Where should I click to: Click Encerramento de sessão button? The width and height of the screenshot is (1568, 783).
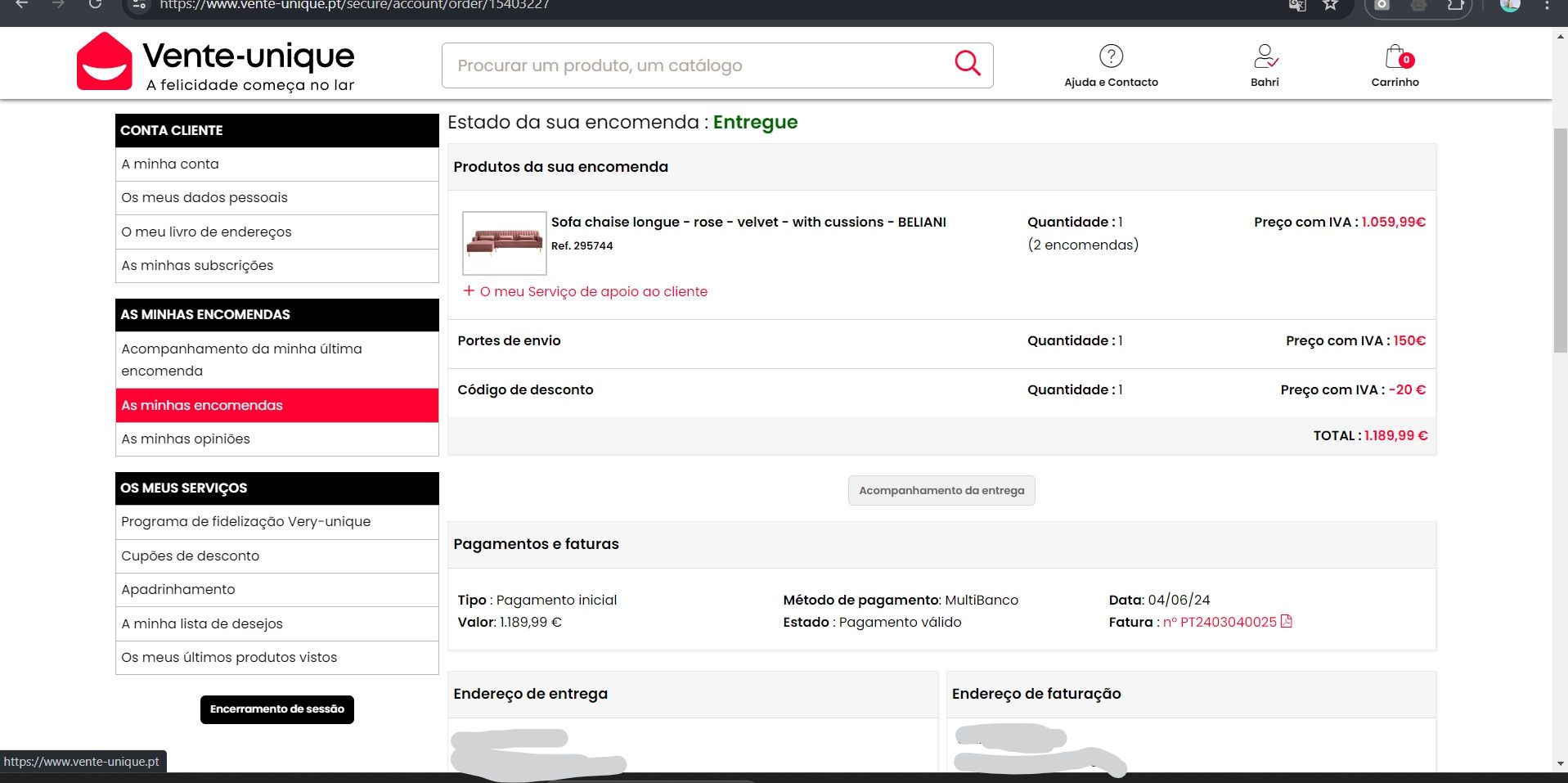pyautogui.click(x=277, y=709)
